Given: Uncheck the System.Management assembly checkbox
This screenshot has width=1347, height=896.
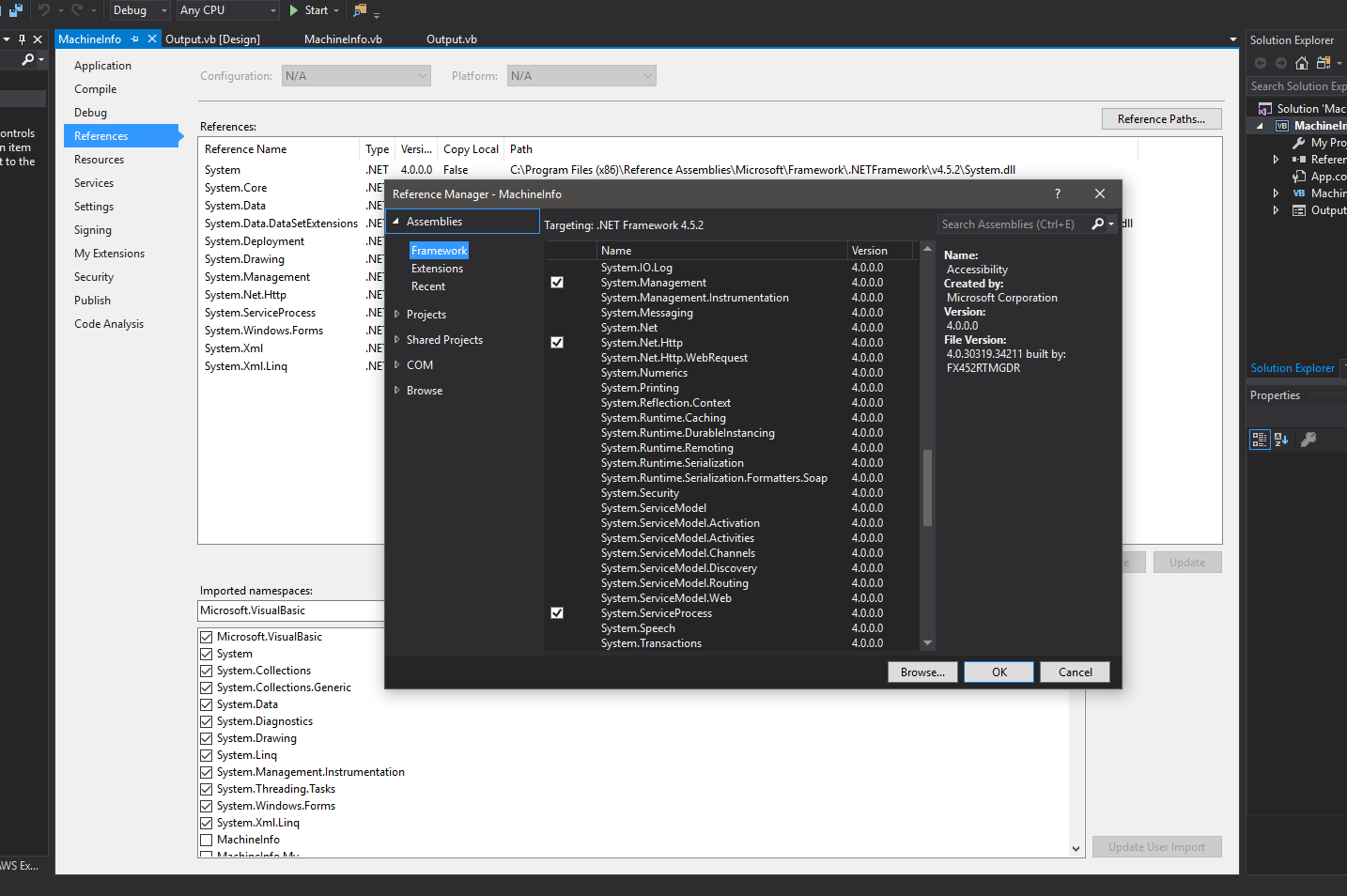Looking at the screenshot, I should (557, 283).
